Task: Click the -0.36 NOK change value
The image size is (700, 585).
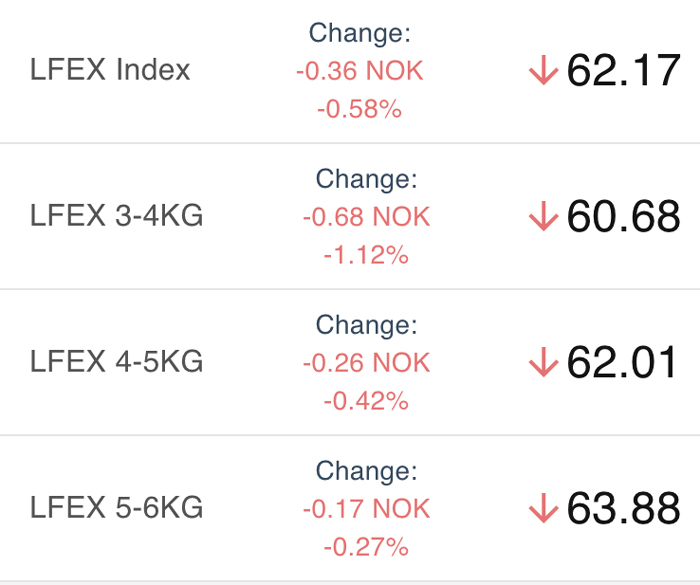Action: coord(360,71)
